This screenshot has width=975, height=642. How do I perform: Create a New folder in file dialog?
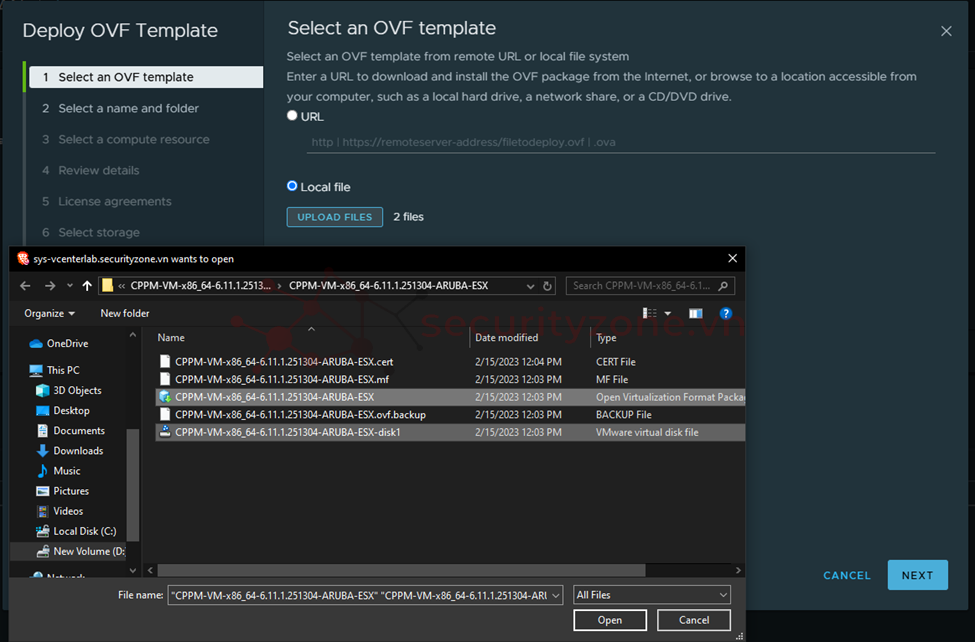[125, 314]
